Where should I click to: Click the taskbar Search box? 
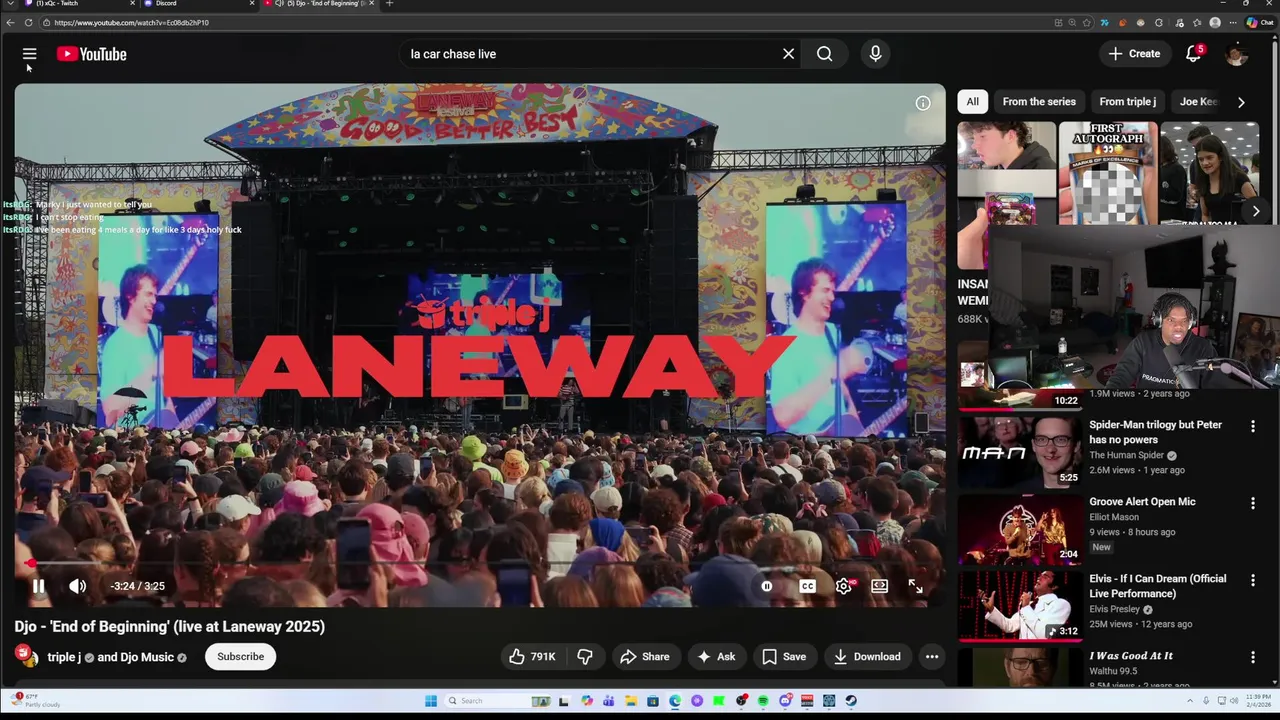pos(498,701)
